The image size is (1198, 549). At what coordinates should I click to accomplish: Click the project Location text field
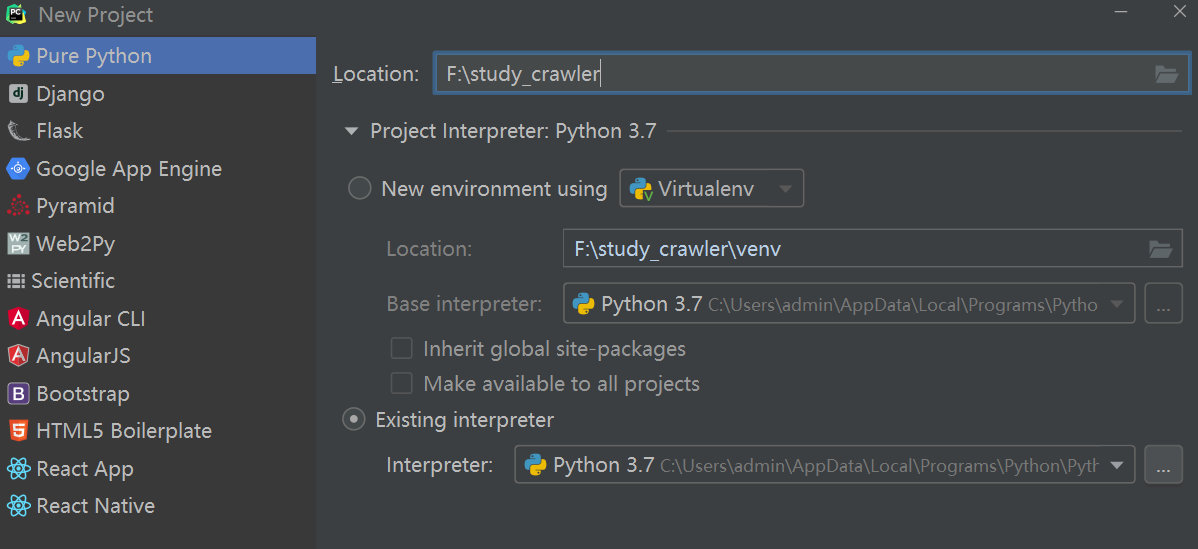point(790,74)
